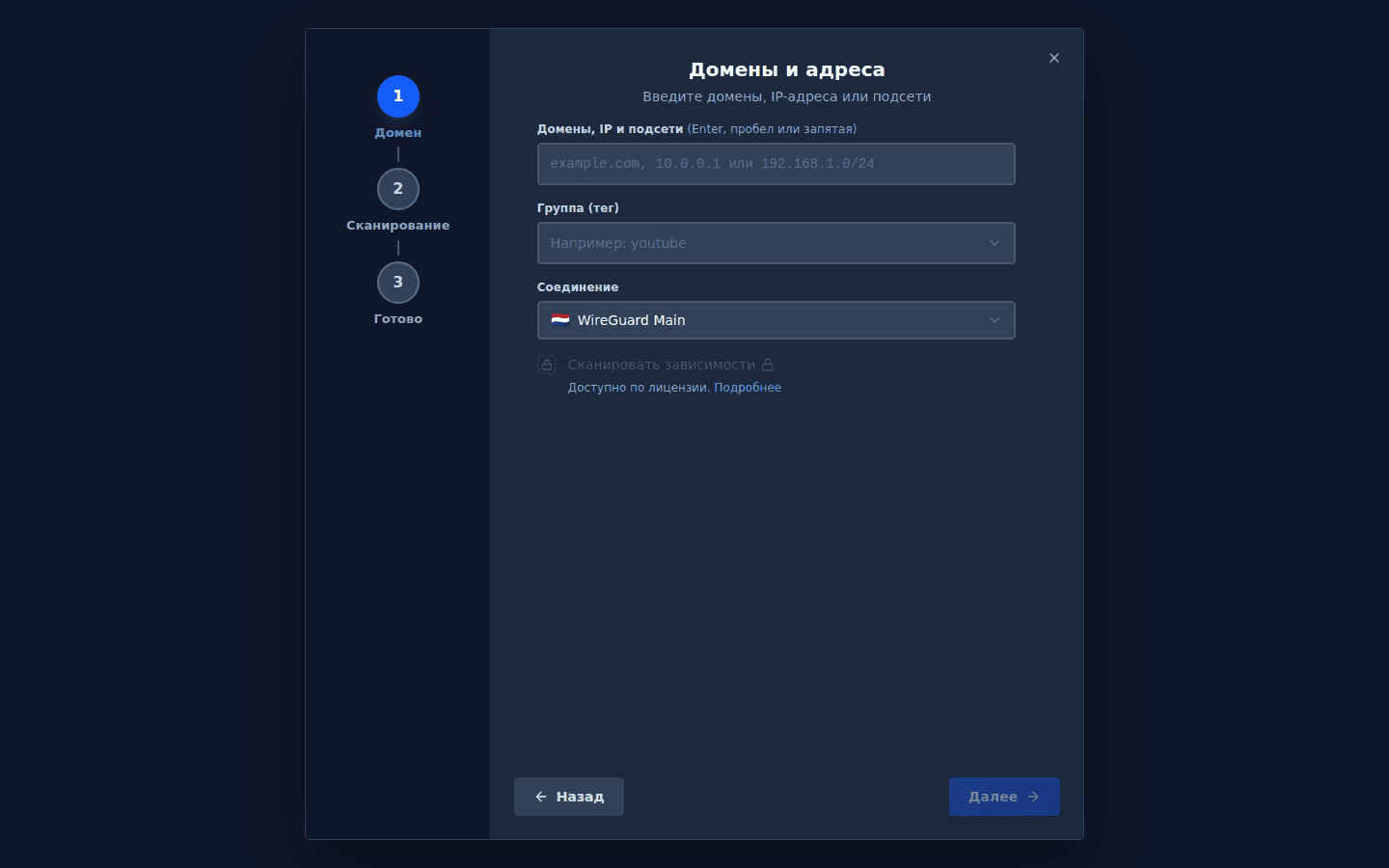1389x868 pixels.
Task: Click step 1 circle "Домен"
Action: coord(398,96)
